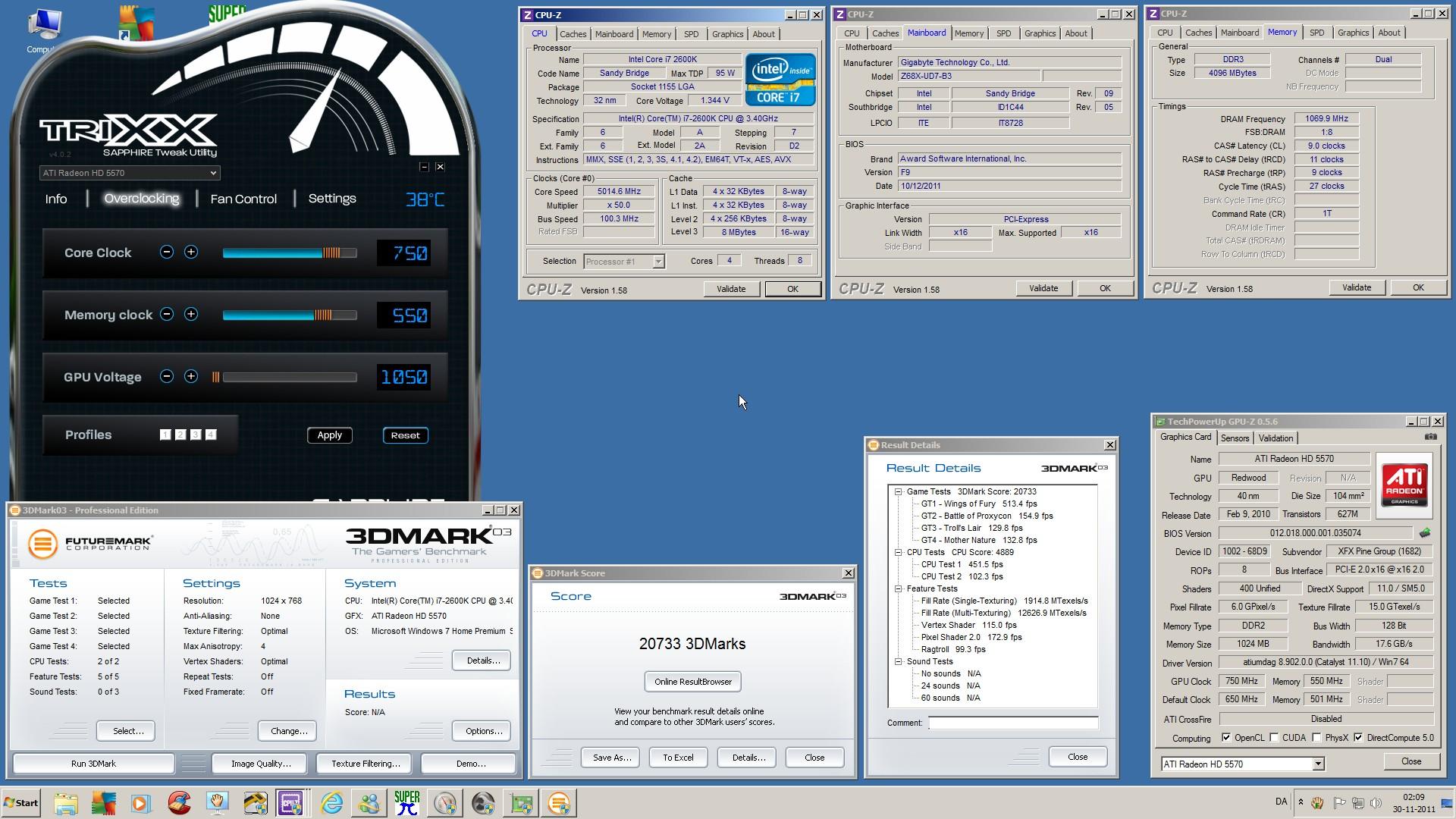Image resolution: width=1456 pixels, height=819 pixels.
Task: Click the To Excel button
Action: (x=678, y=758)
